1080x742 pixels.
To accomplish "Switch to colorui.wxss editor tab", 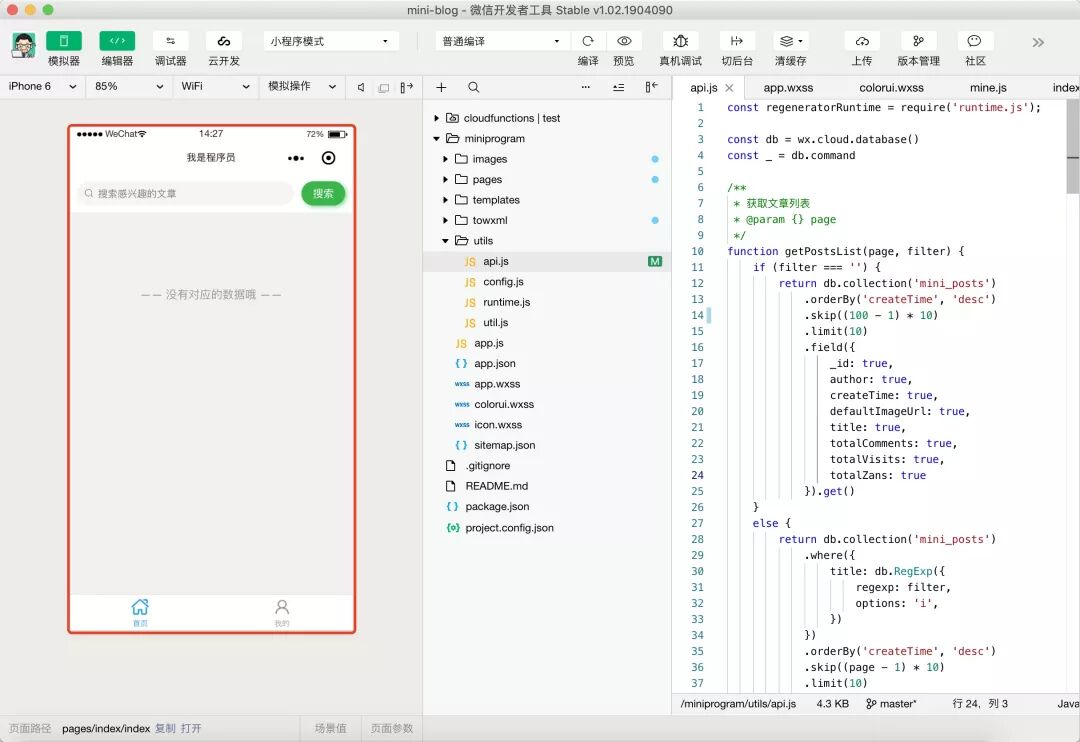I will (891, 87).
